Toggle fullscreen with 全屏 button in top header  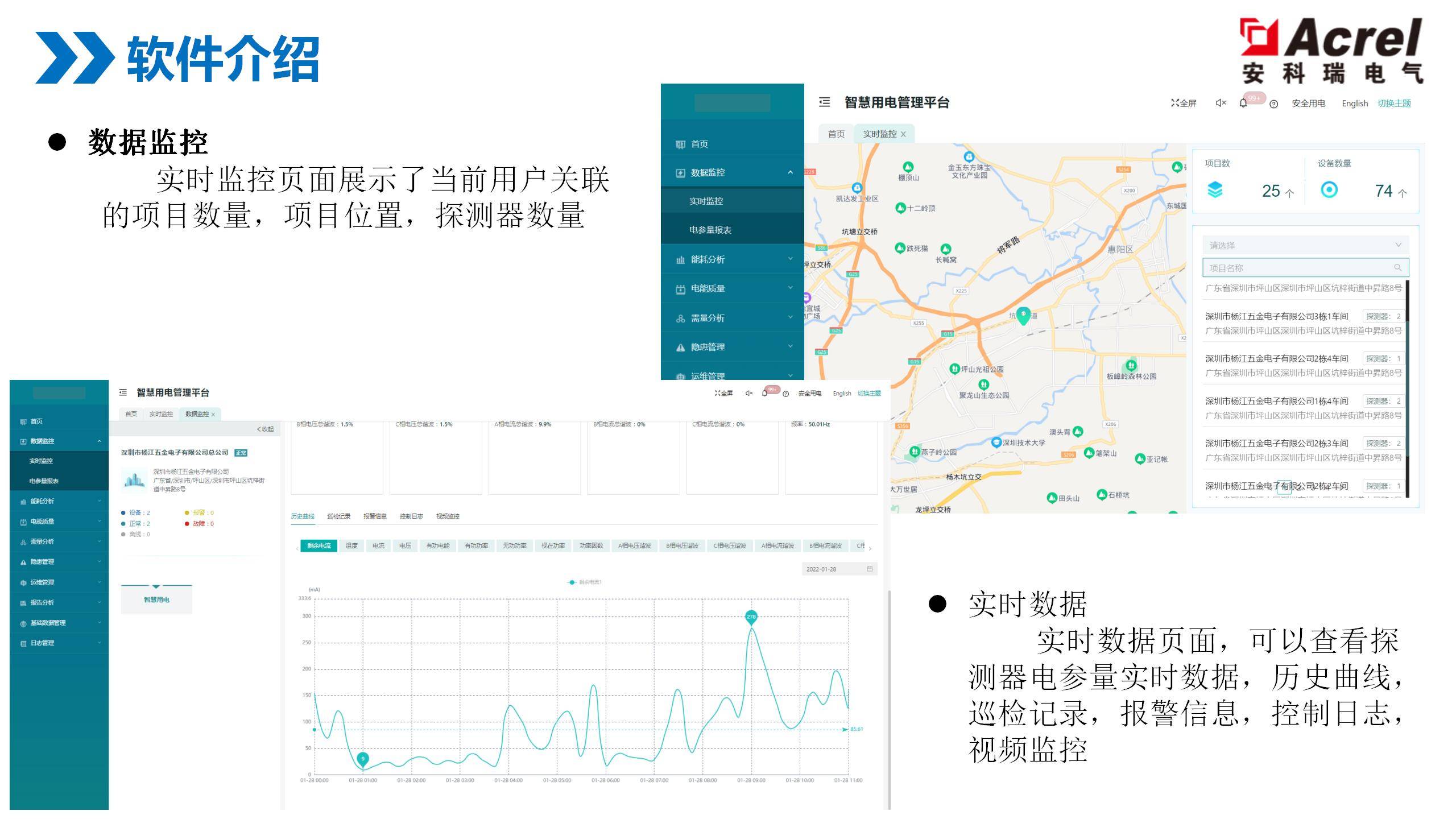[1184, 103]
